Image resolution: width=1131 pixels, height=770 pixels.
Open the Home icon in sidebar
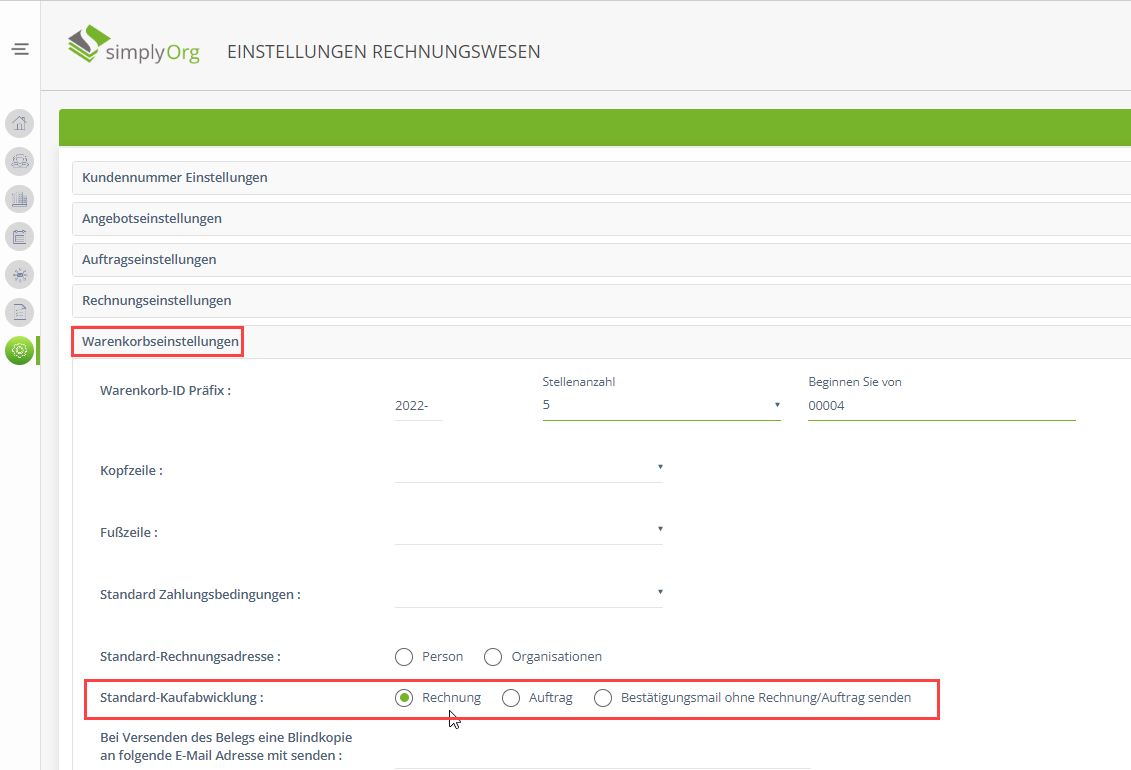pyautogui.click(x=19, y=123)
